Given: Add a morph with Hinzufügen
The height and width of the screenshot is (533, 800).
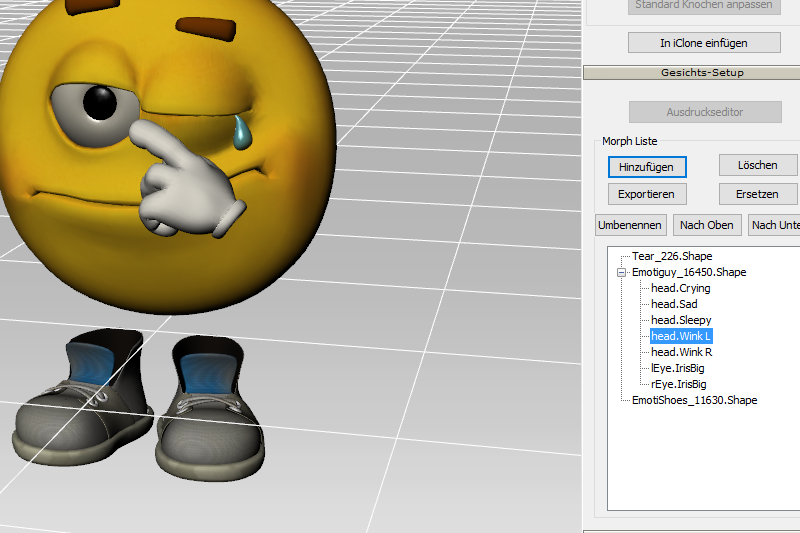Looking at the screenshot, I should click(x=647, y=167).
